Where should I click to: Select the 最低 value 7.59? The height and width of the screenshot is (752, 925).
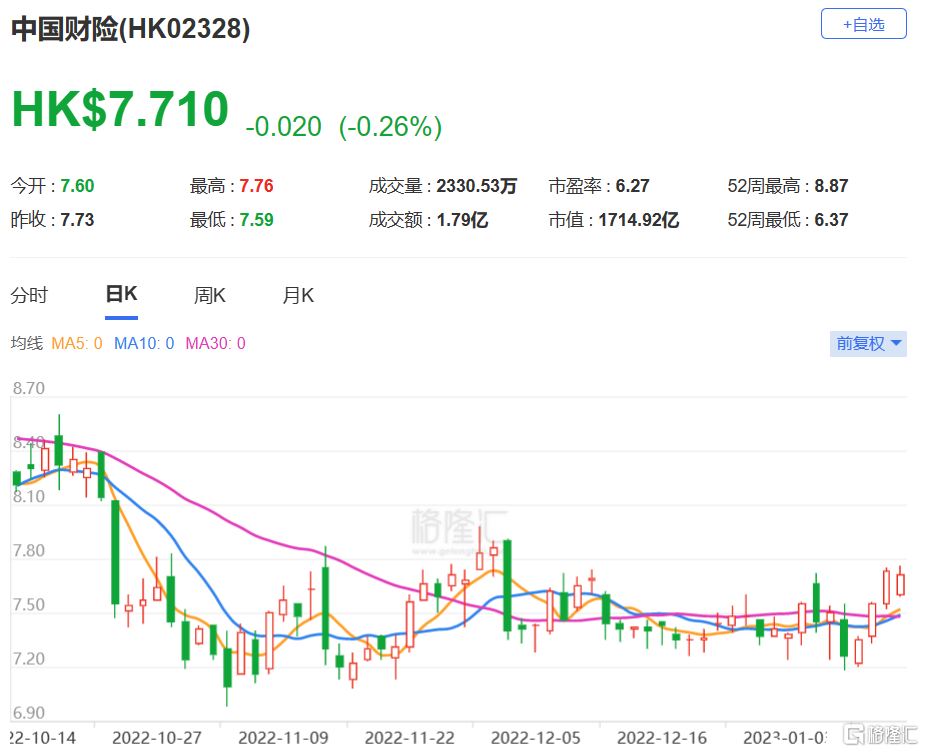(x=256, y=219)
